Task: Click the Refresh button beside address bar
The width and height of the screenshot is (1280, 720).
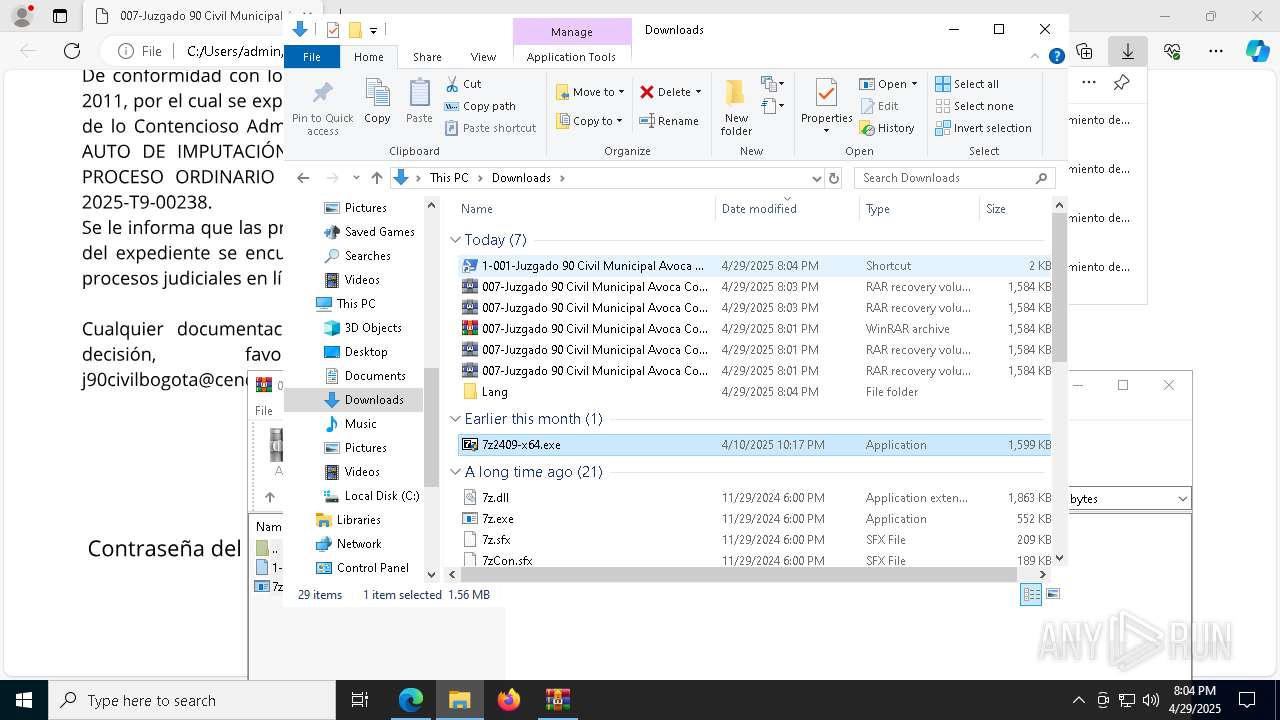Action: tap(834, 178)
